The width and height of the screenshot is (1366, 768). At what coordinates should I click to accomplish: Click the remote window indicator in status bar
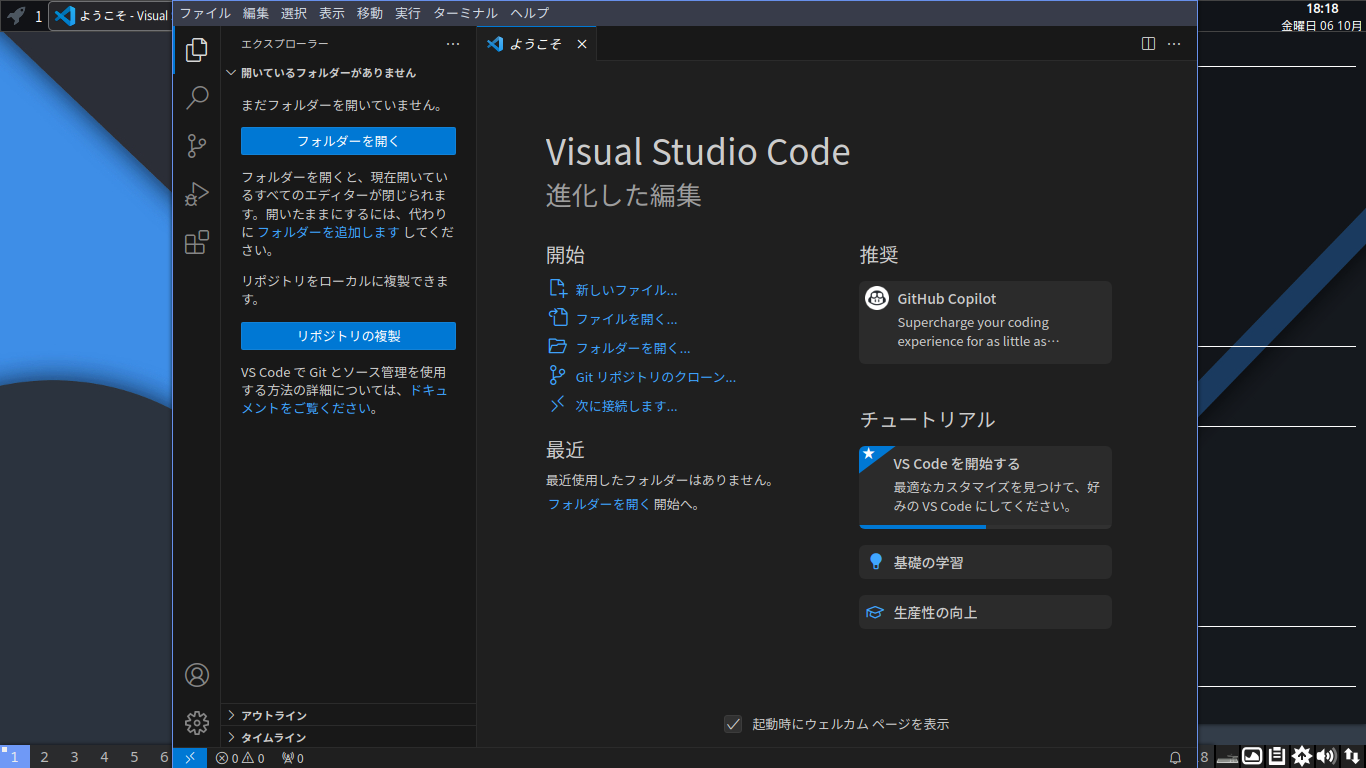(190, 758)
